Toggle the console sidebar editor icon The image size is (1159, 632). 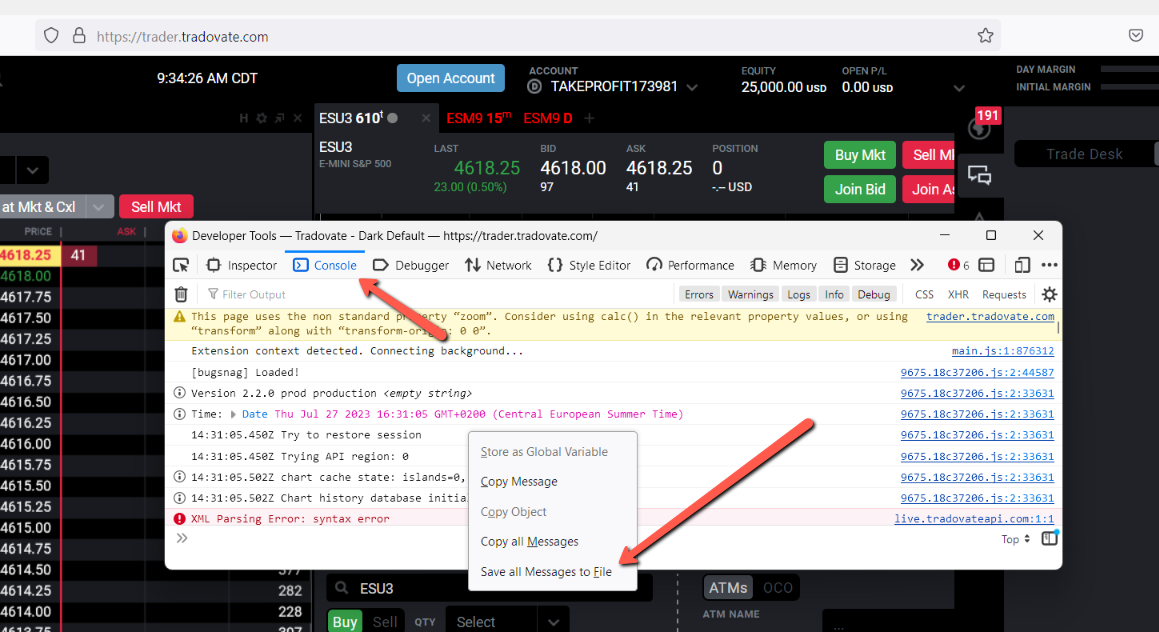tap(1049, 538)
